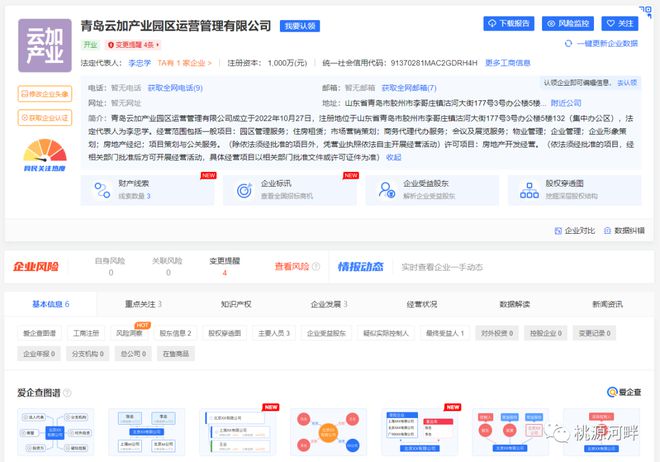Switch to the 数据解读 tab
This screenshot has height=462, width=660.
tap(514, 304)
